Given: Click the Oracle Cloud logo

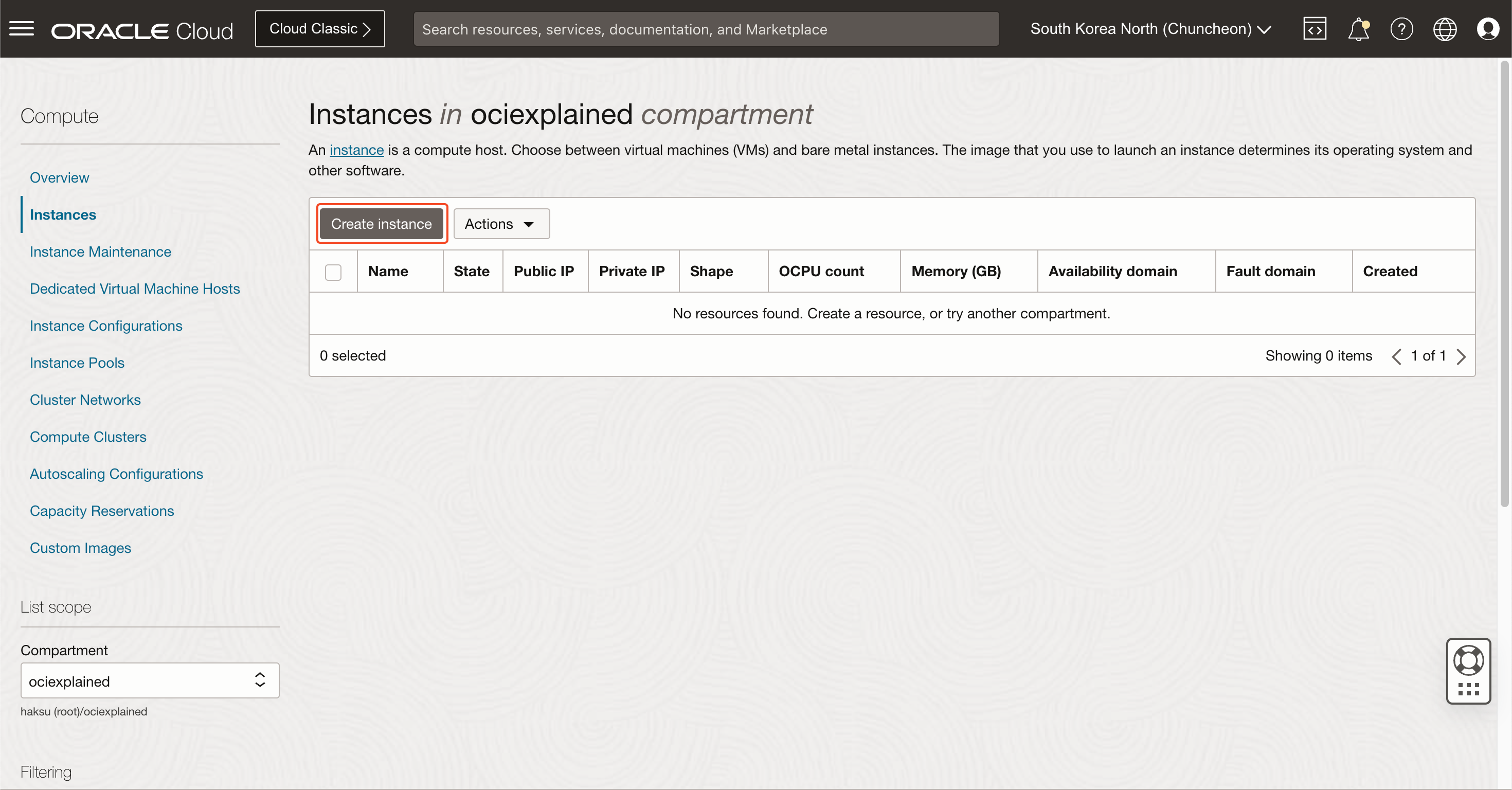Looking at the screenshot, I should tap(142, 30).
